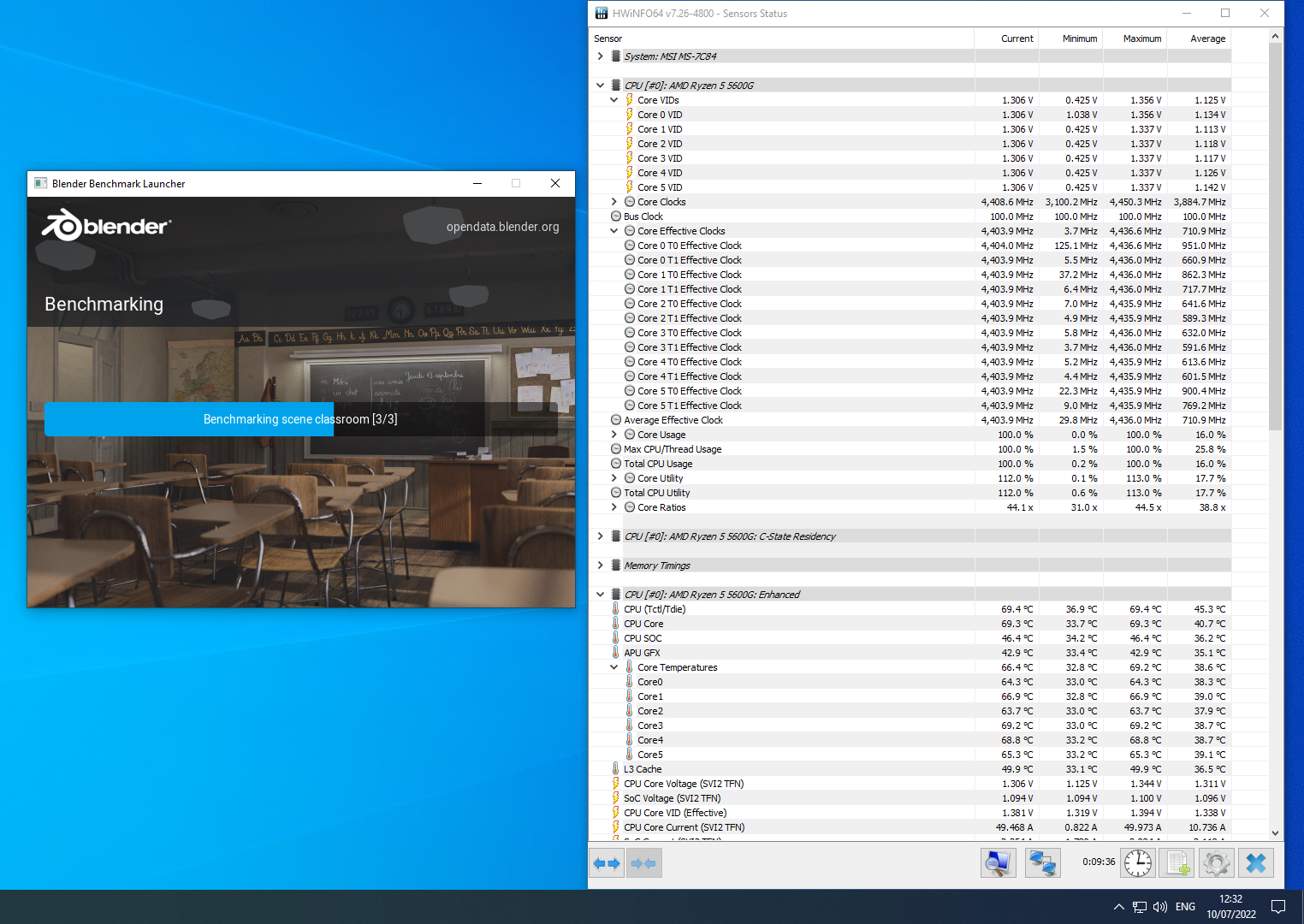Click the Sensor column header
Image resolution: width=1304 pixels, height=924 pixels.
tap(781, 38)
